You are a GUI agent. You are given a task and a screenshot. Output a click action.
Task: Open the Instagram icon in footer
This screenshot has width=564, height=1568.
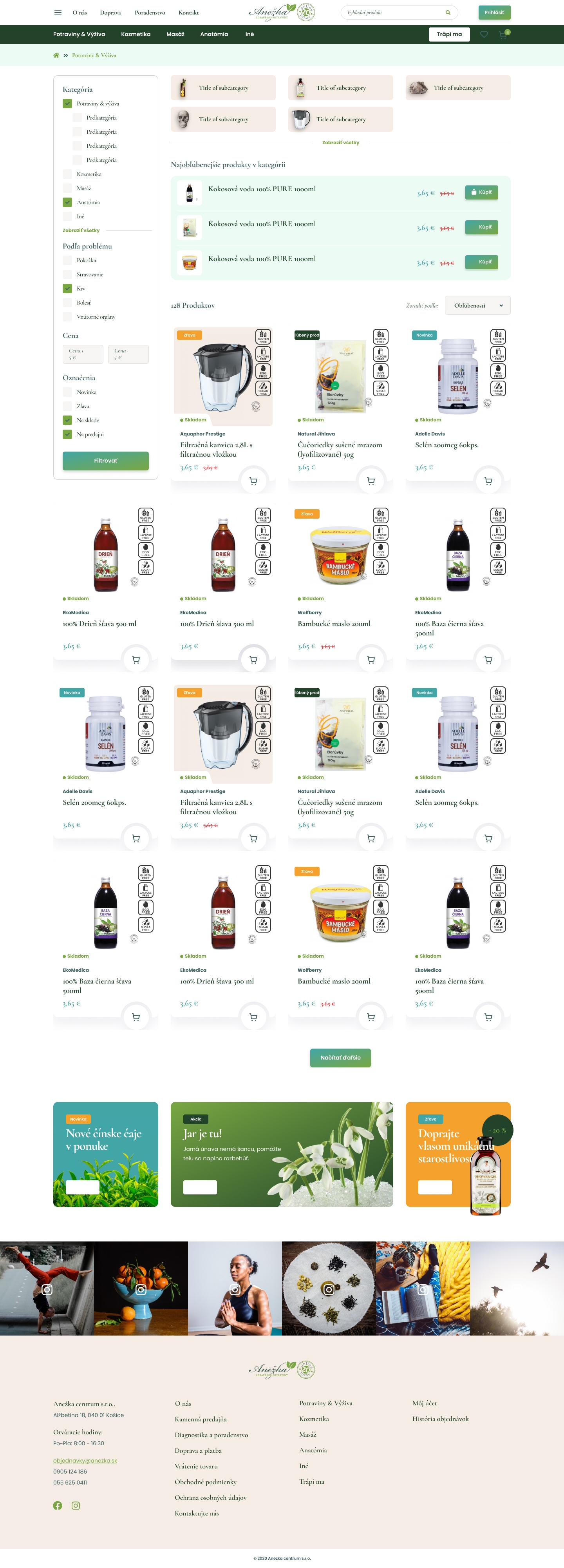76,1505
